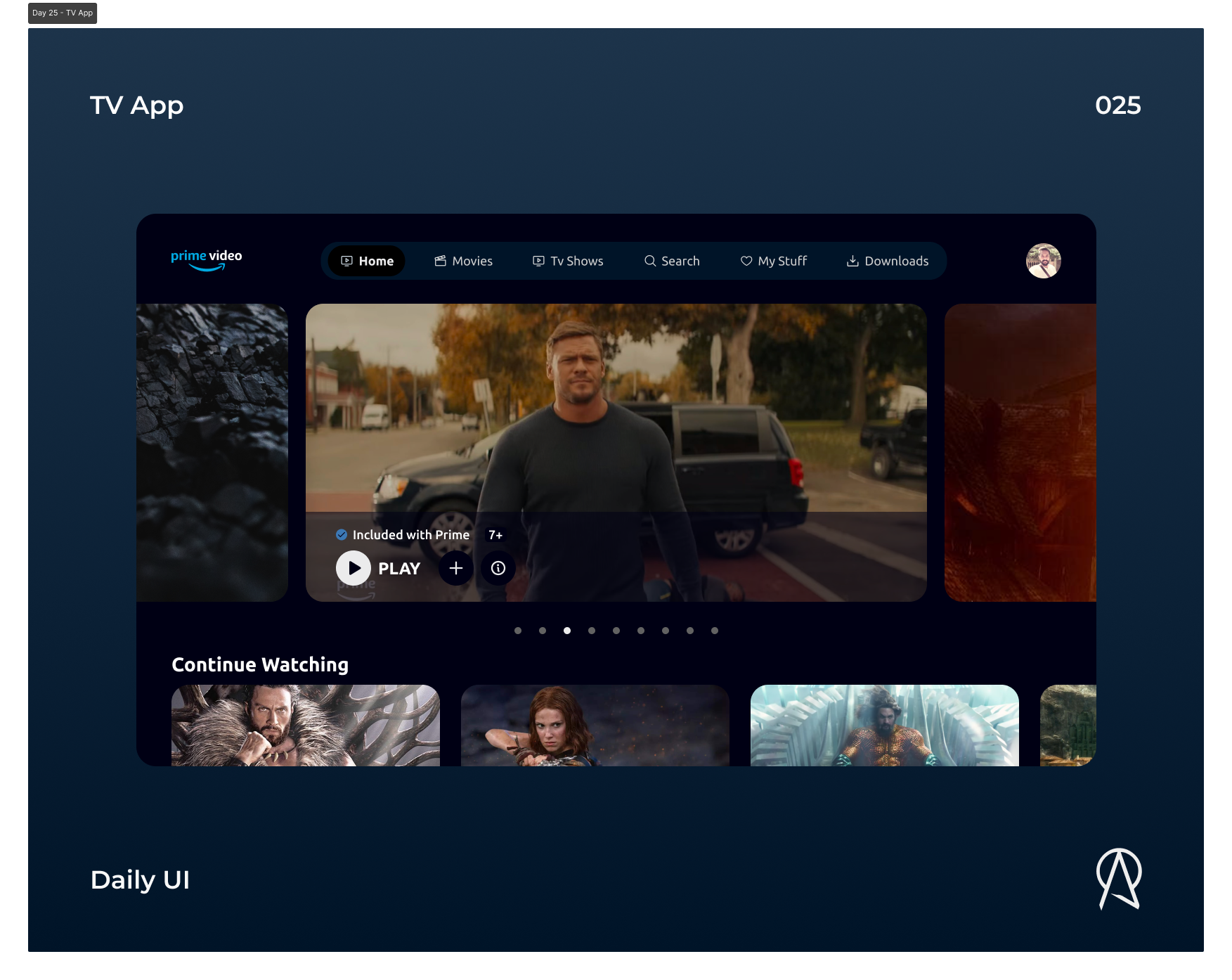Screen dimensions: 1232x980
Task: Open My Stuff heart icon
Action: 746,261
